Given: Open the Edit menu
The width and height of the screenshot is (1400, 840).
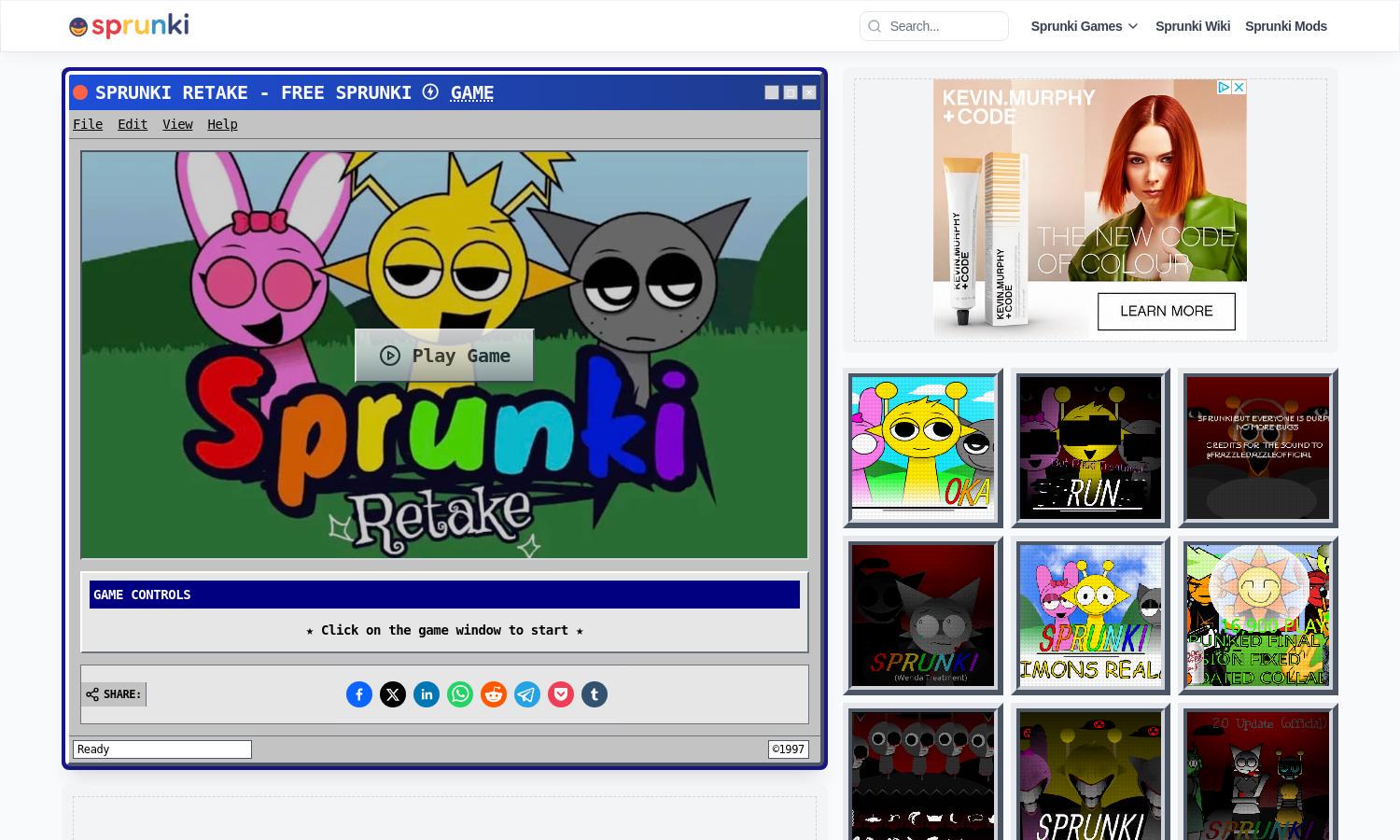Looking at the screenshot, I should click(133, 124).
